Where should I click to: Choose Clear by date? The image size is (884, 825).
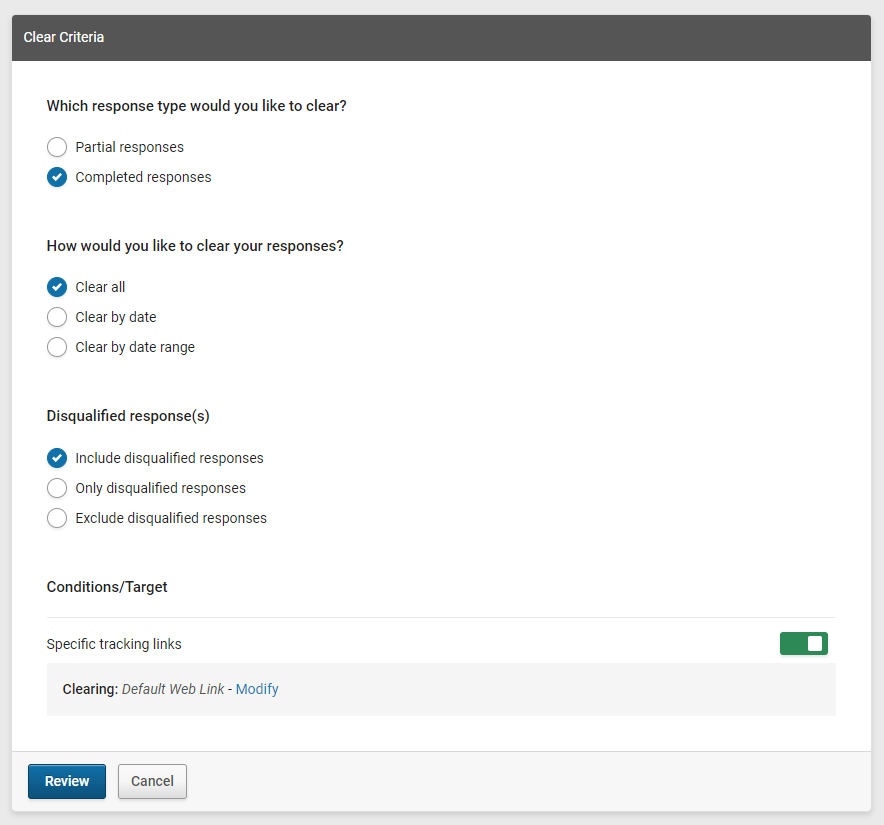coord(57,317)
